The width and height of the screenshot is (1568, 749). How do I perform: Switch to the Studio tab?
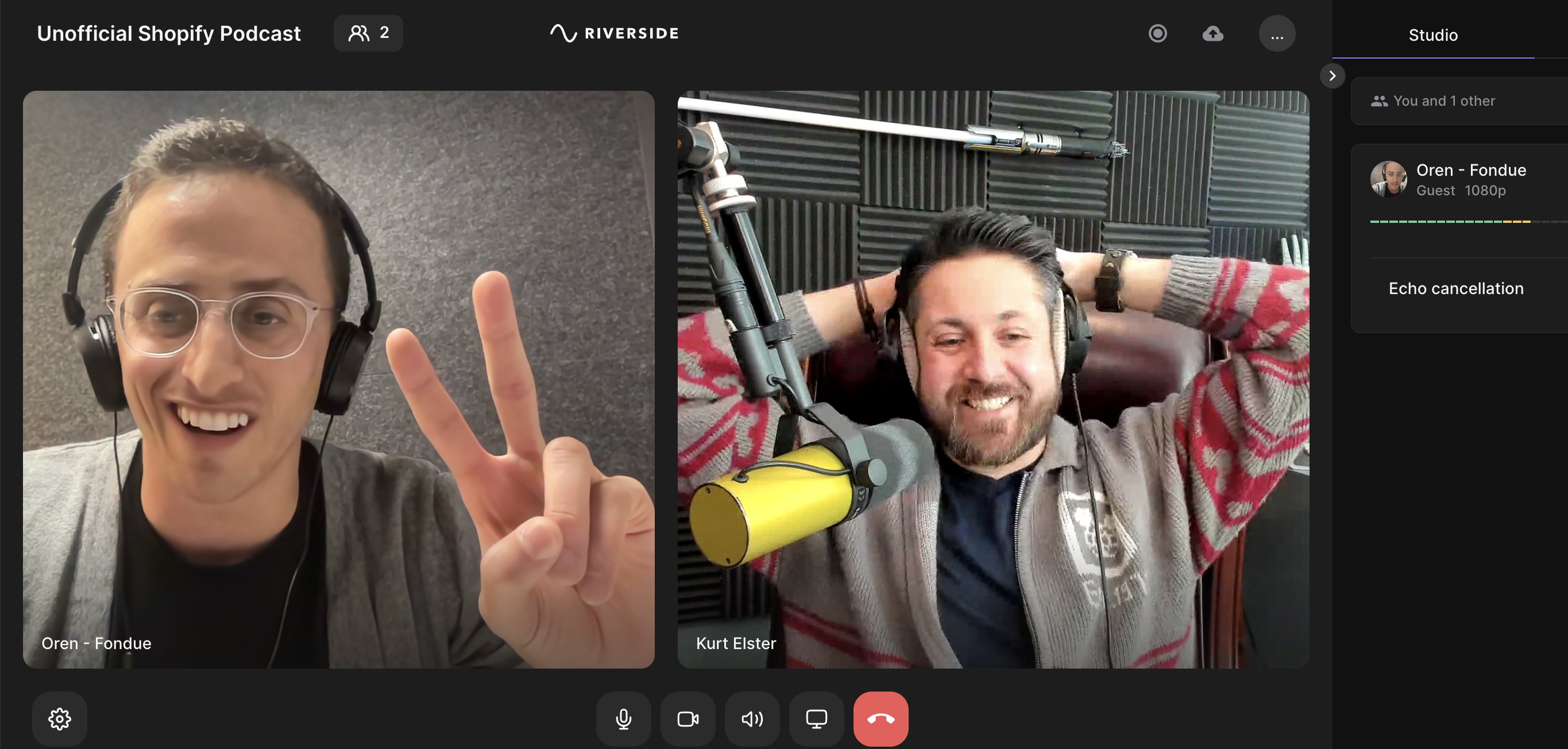coord(1433,35)
